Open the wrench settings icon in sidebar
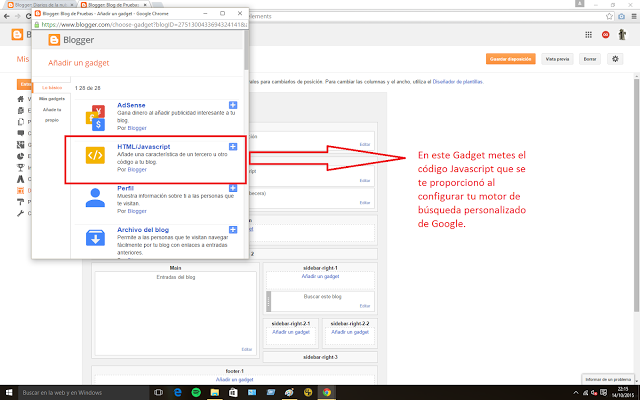The height and width of the screenshot is (400, 640). pyautogui.click(x=20, y=213)
